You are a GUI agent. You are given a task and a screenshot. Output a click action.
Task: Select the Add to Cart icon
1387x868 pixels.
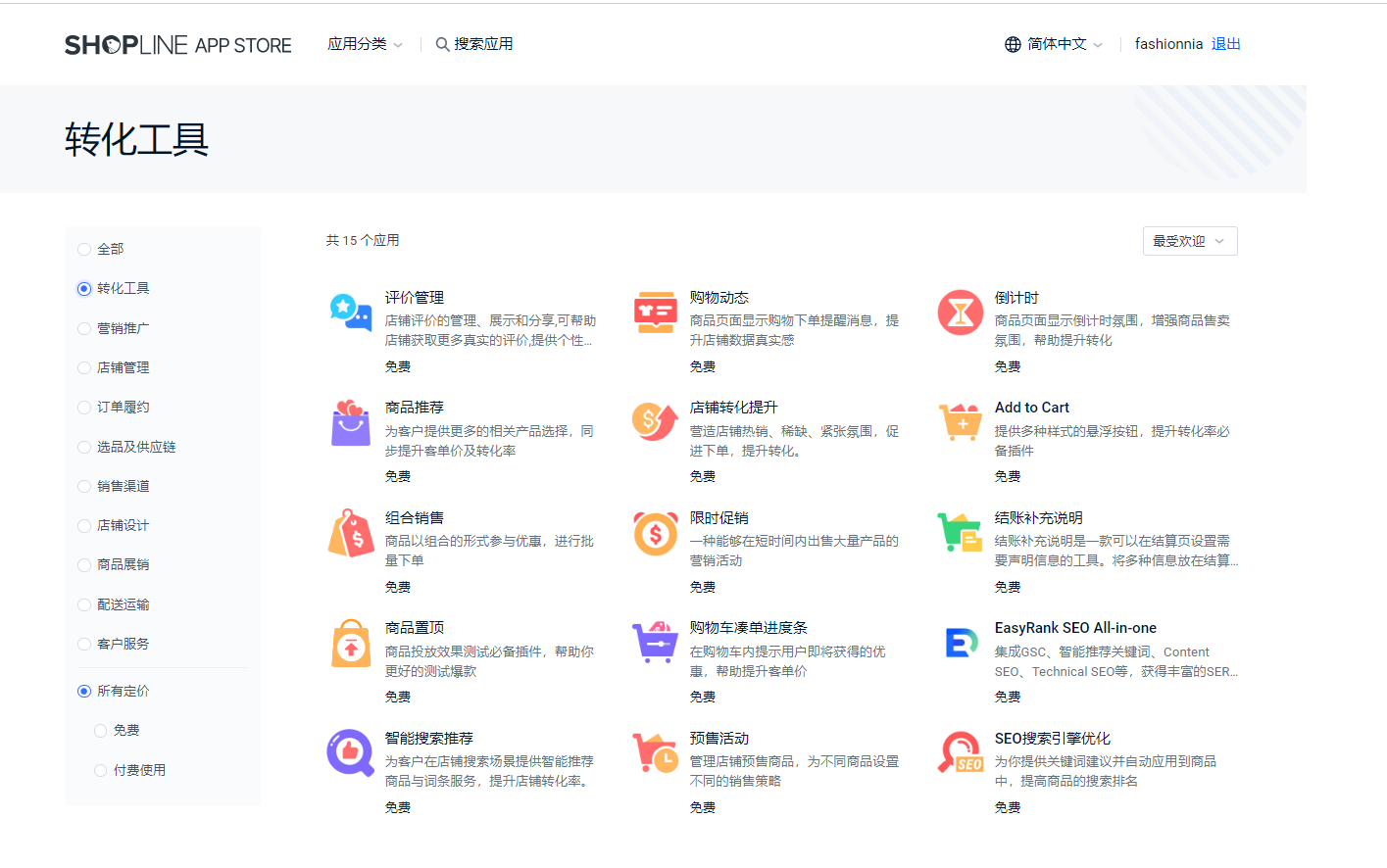click(960, 423)
